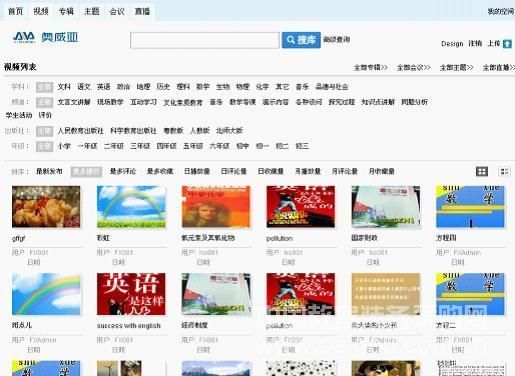Expand 全部主题>> link
This screenshot has height=376, width=515.
coord(457,68)
